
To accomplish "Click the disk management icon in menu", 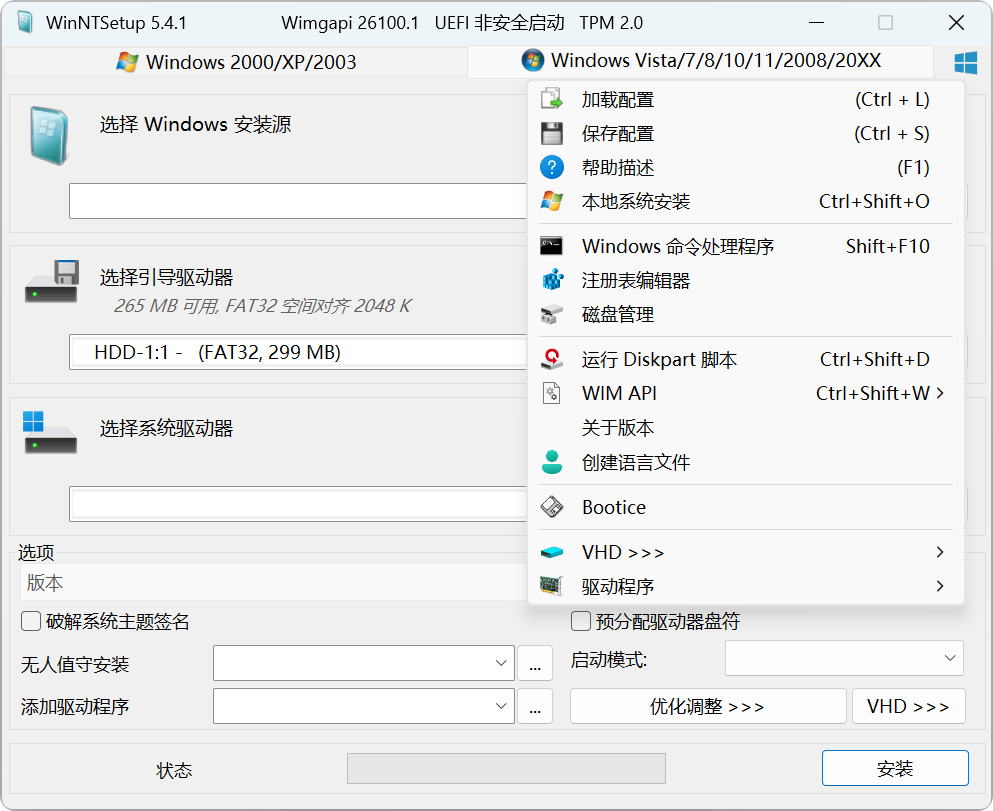I will point(552,314).
